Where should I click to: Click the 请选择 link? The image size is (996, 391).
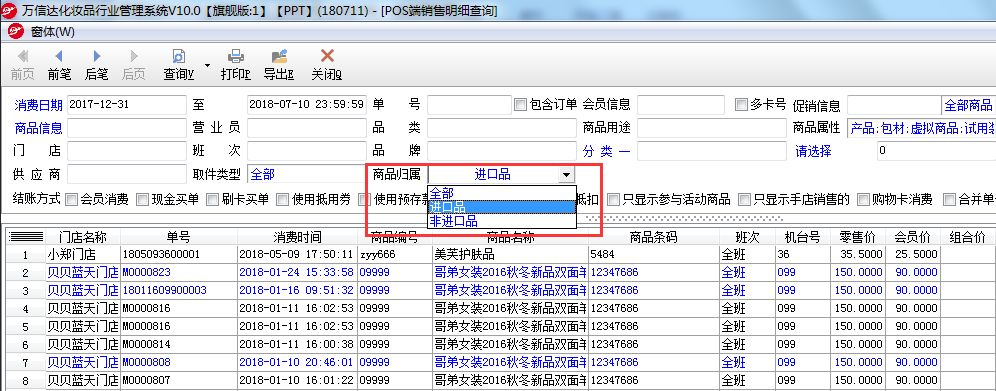click(814, 152)
